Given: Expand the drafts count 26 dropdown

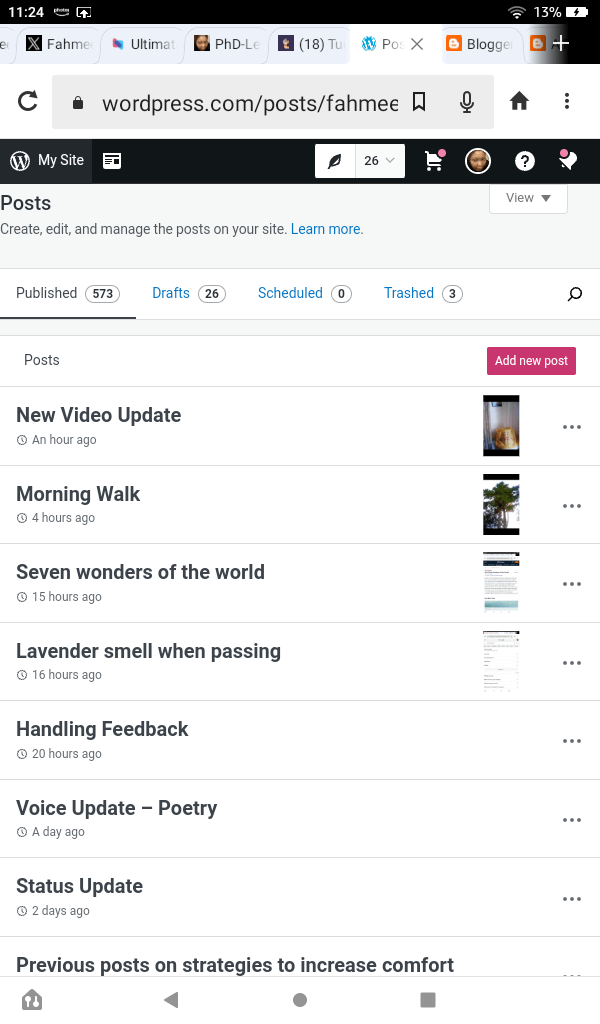Looking at the screenshot, I should click(x=380, y=161).
